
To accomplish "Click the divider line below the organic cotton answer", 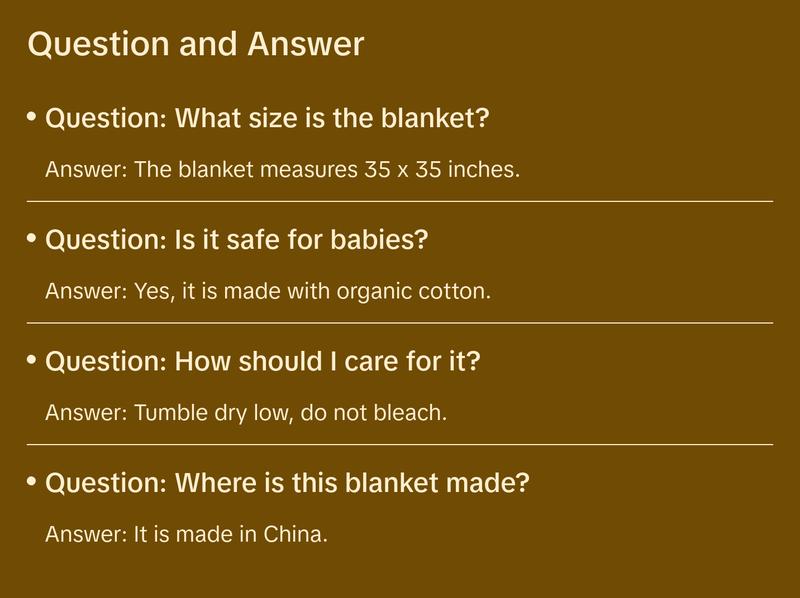I will click(400, 323).
